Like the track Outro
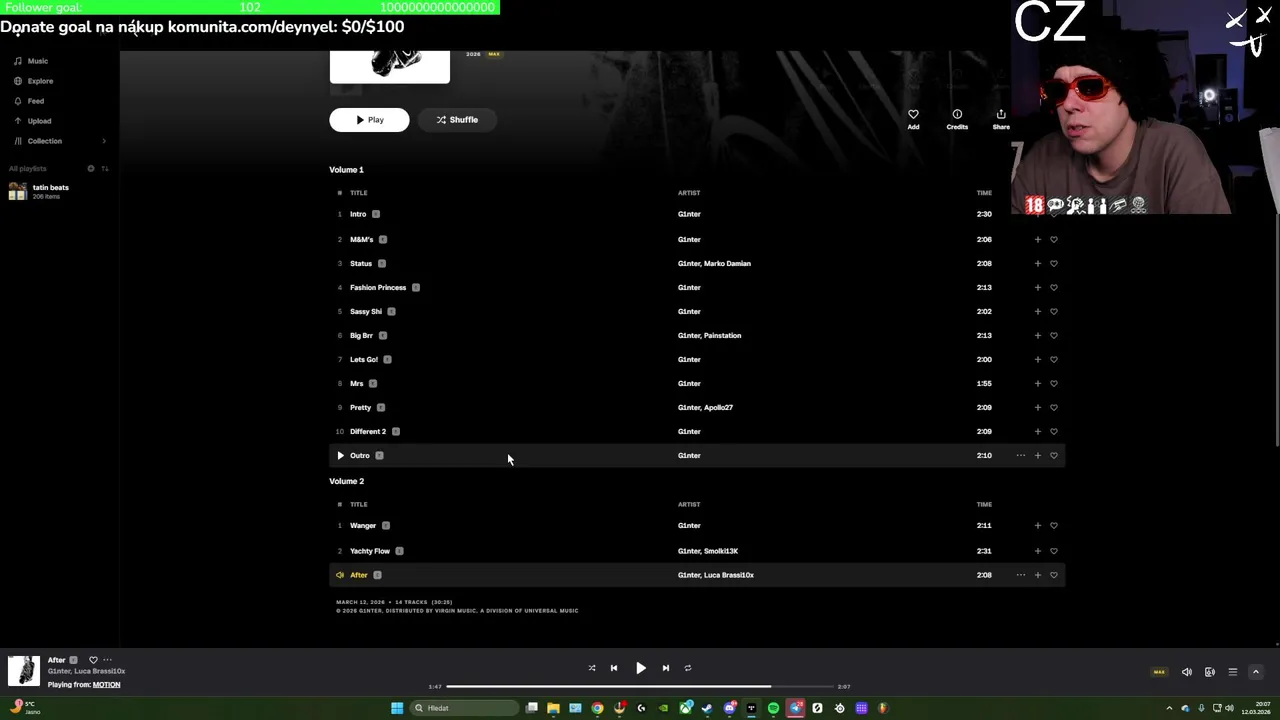This screenshot has width=1280, height=720. pyautogui.click(x=1054, y=456)
